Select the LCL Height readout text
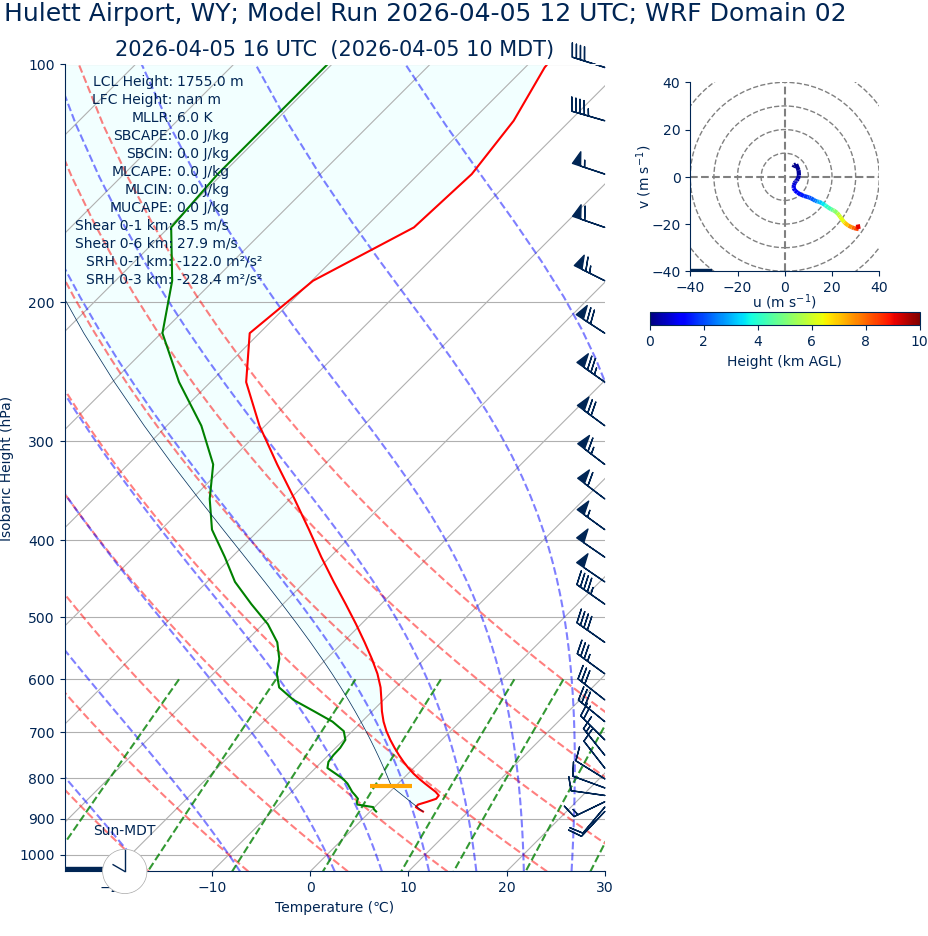 click(168, 82)
